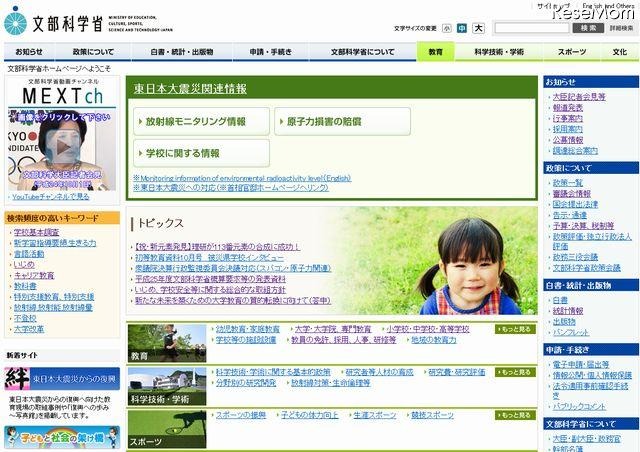Click the site search input field
This screenshot has width=640, height=452.
click(532, 28)
